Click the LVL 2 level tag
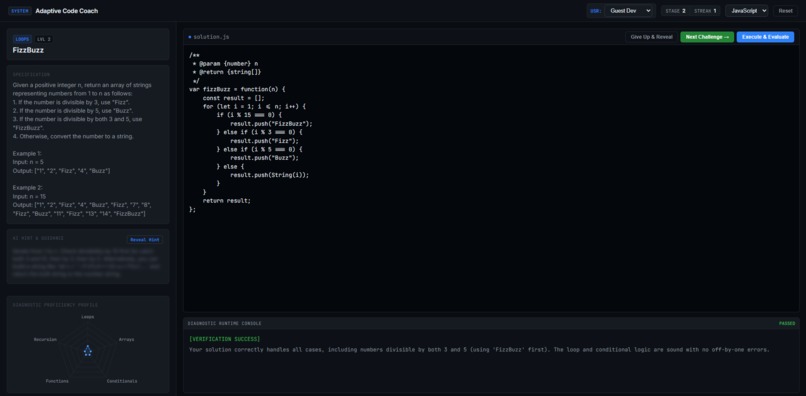Image resolution: width=806 pixels, height=396 pixels. coord(44,39)
